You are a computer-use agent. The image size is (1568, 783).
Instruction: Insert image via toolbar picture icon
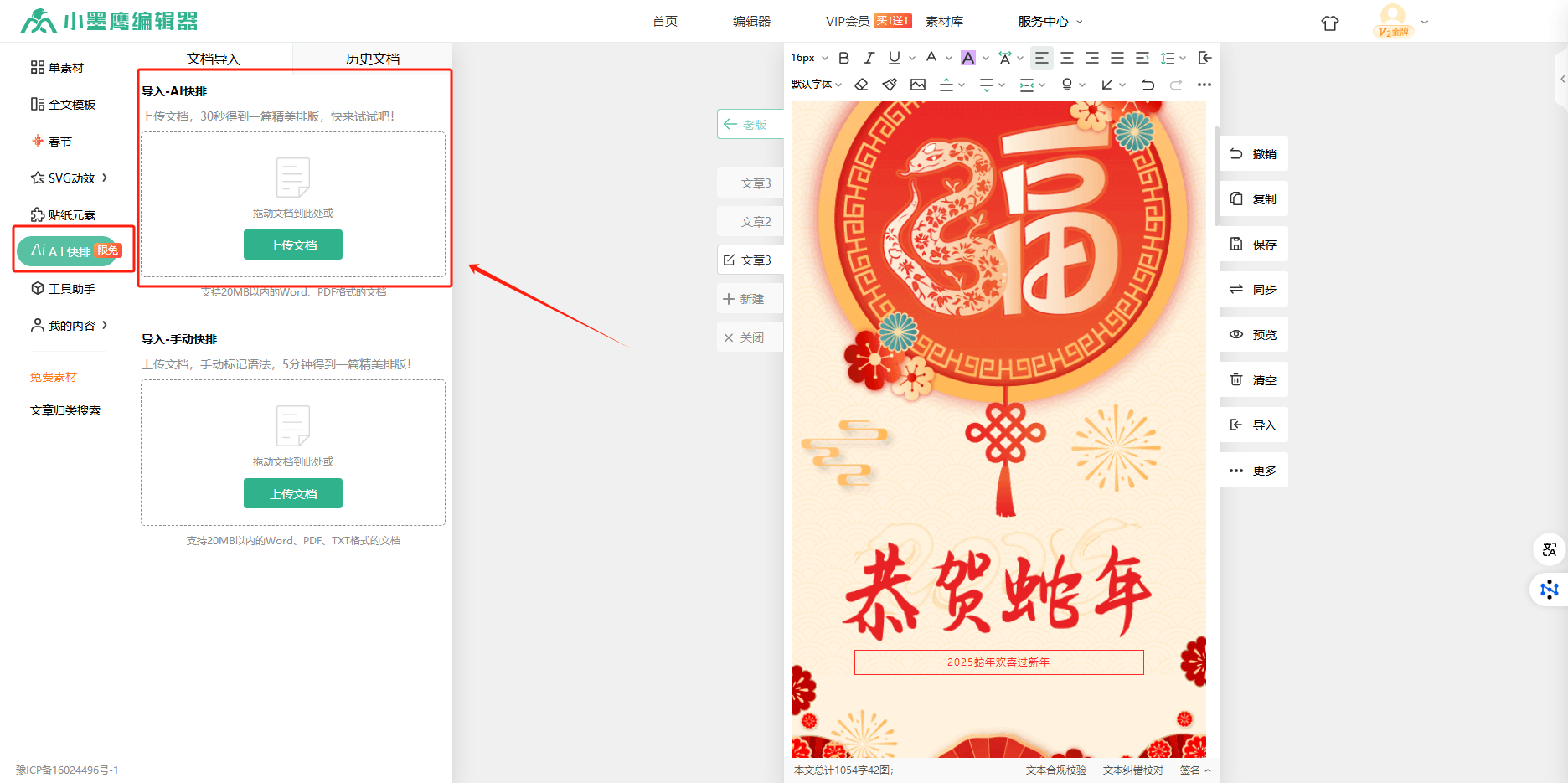pyautogui.click(x=918, y=85)
